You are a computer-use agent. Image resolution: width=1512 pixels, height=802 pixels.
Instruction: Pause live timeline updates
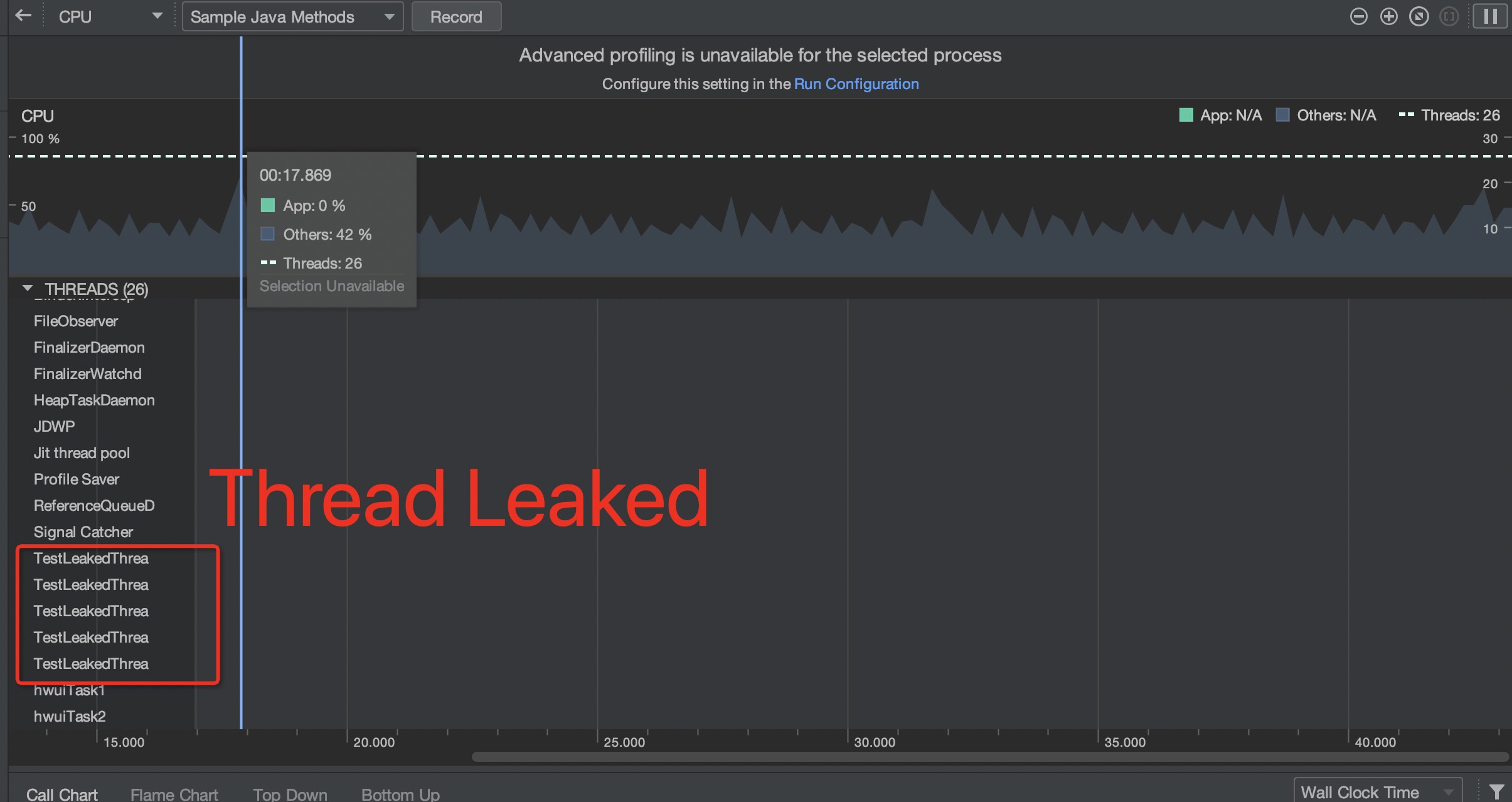click(1490, 17)
